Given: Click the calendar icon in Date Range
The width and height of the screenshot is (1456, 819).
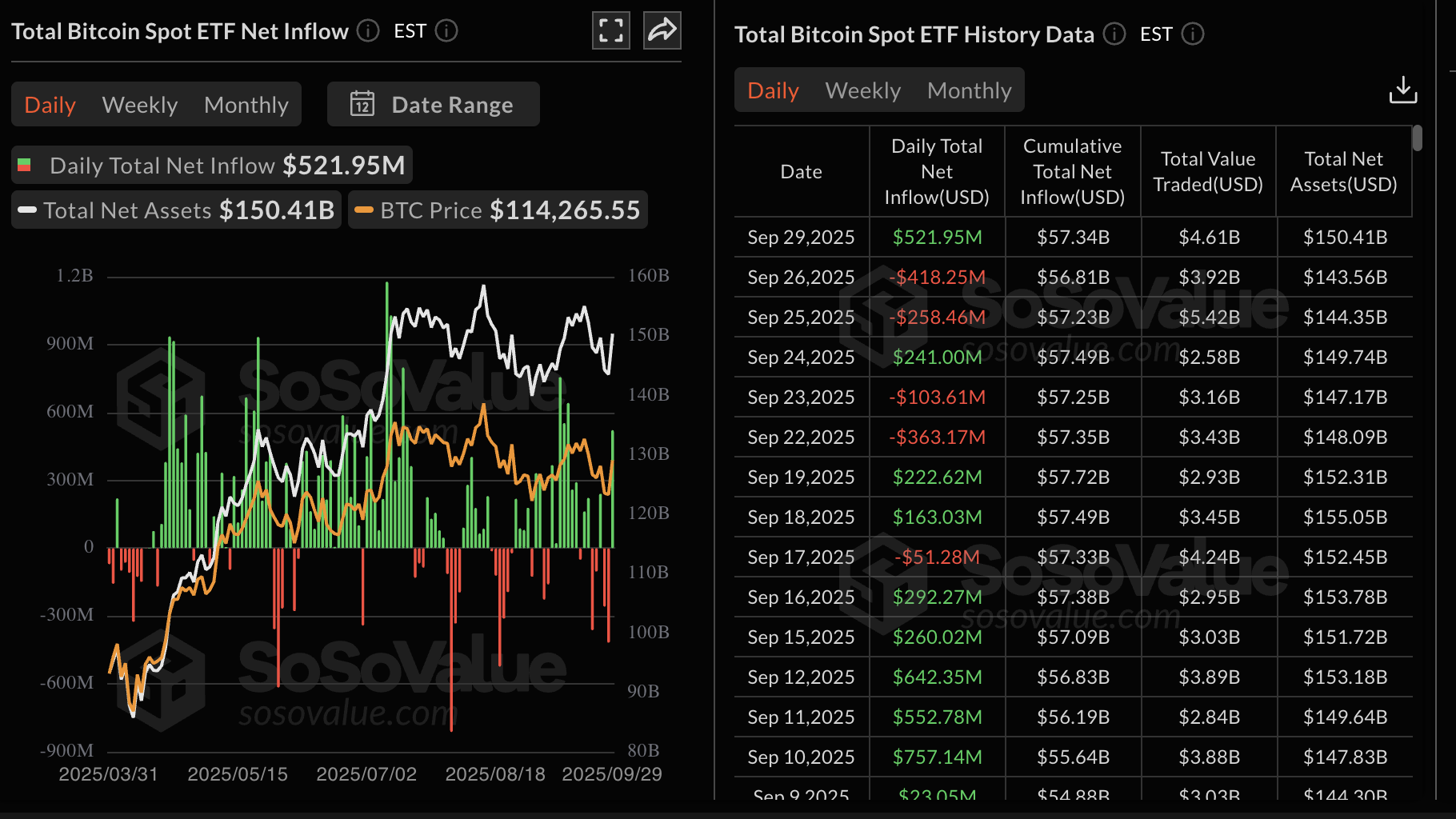Looking at the screenshot, I should coord(362,104).
